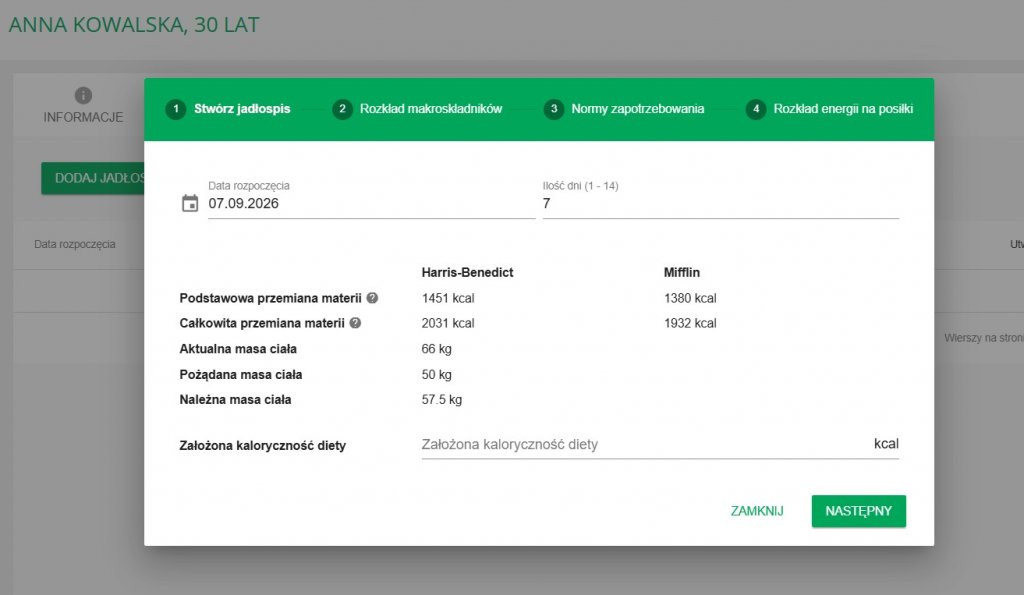The width and height of the screenshot is (1024, 595).
Task: Click ZAMKNIJ to close the dialog
Action: (757, 511)
